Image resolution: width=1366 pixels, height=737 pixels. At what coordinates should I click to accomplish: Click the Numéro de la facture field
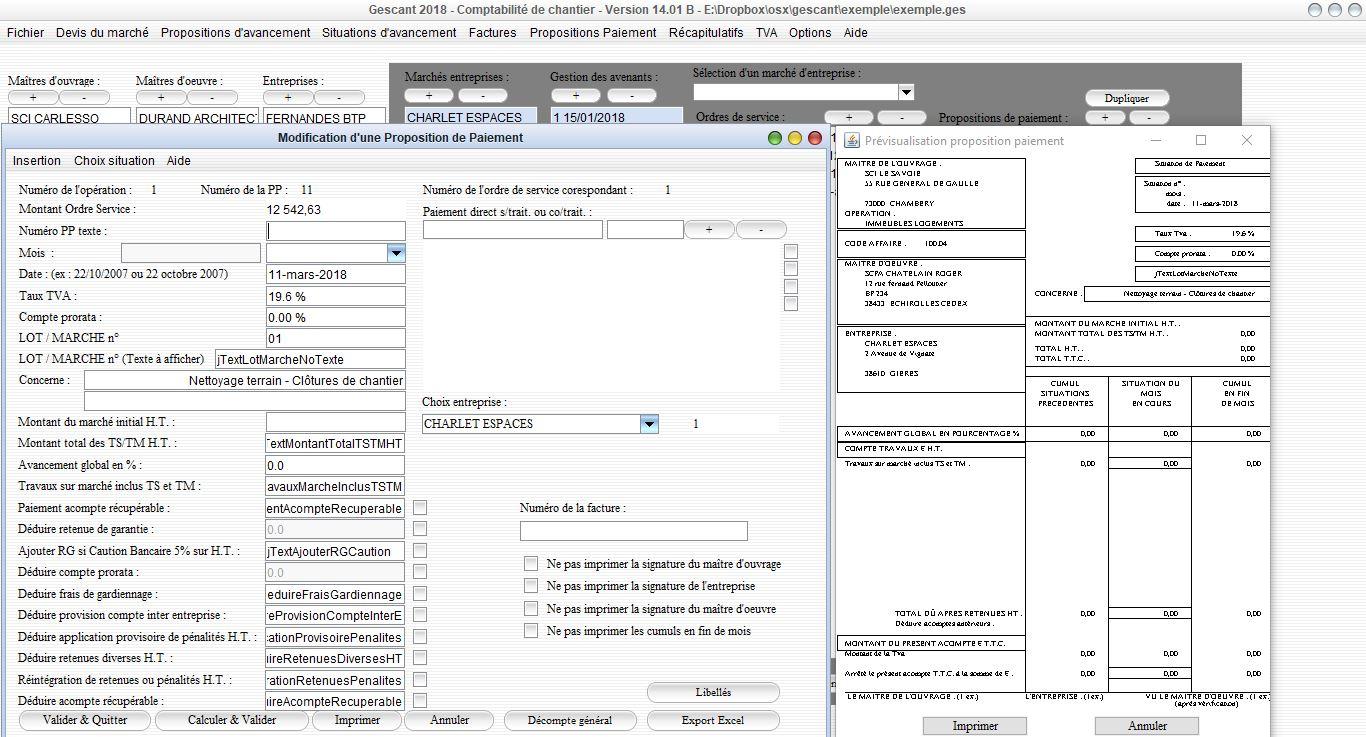pyautogui.click(x=634, y=531)
